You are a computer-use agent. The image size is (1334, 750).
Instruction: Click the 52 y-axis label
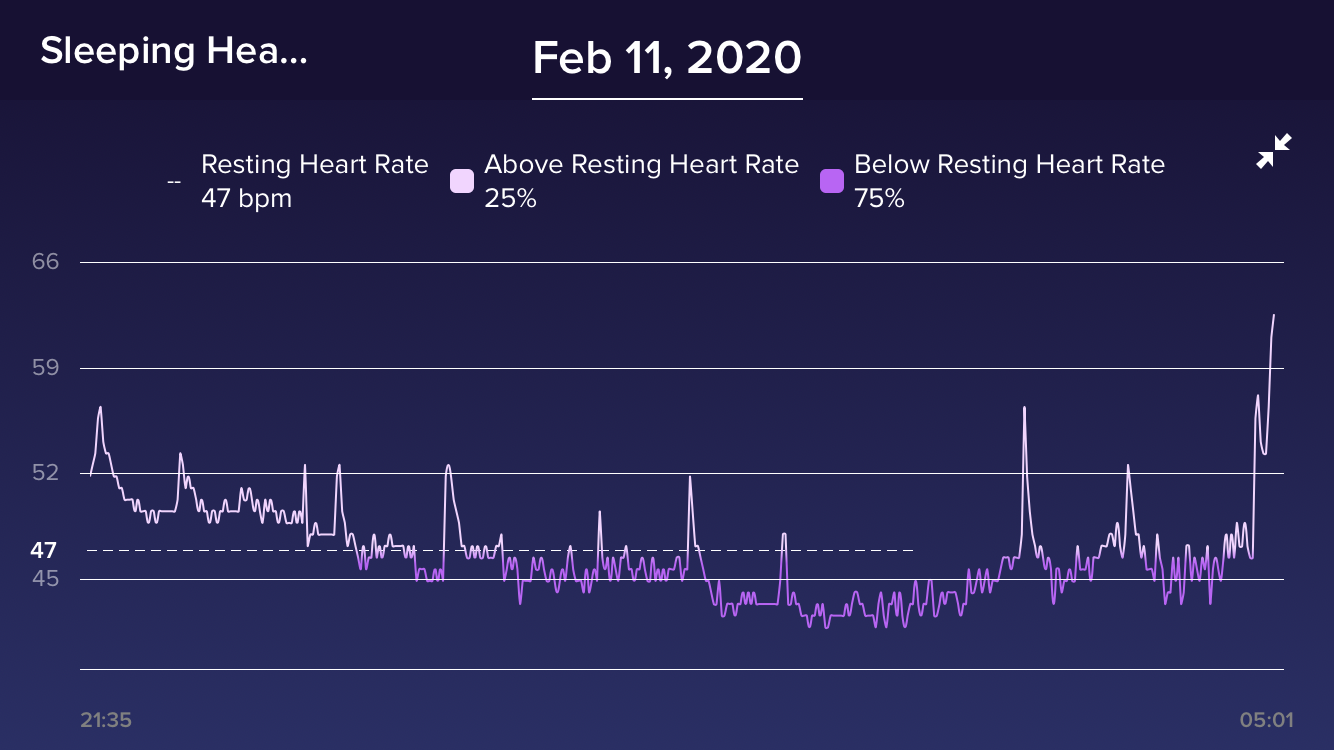(46, 472)
